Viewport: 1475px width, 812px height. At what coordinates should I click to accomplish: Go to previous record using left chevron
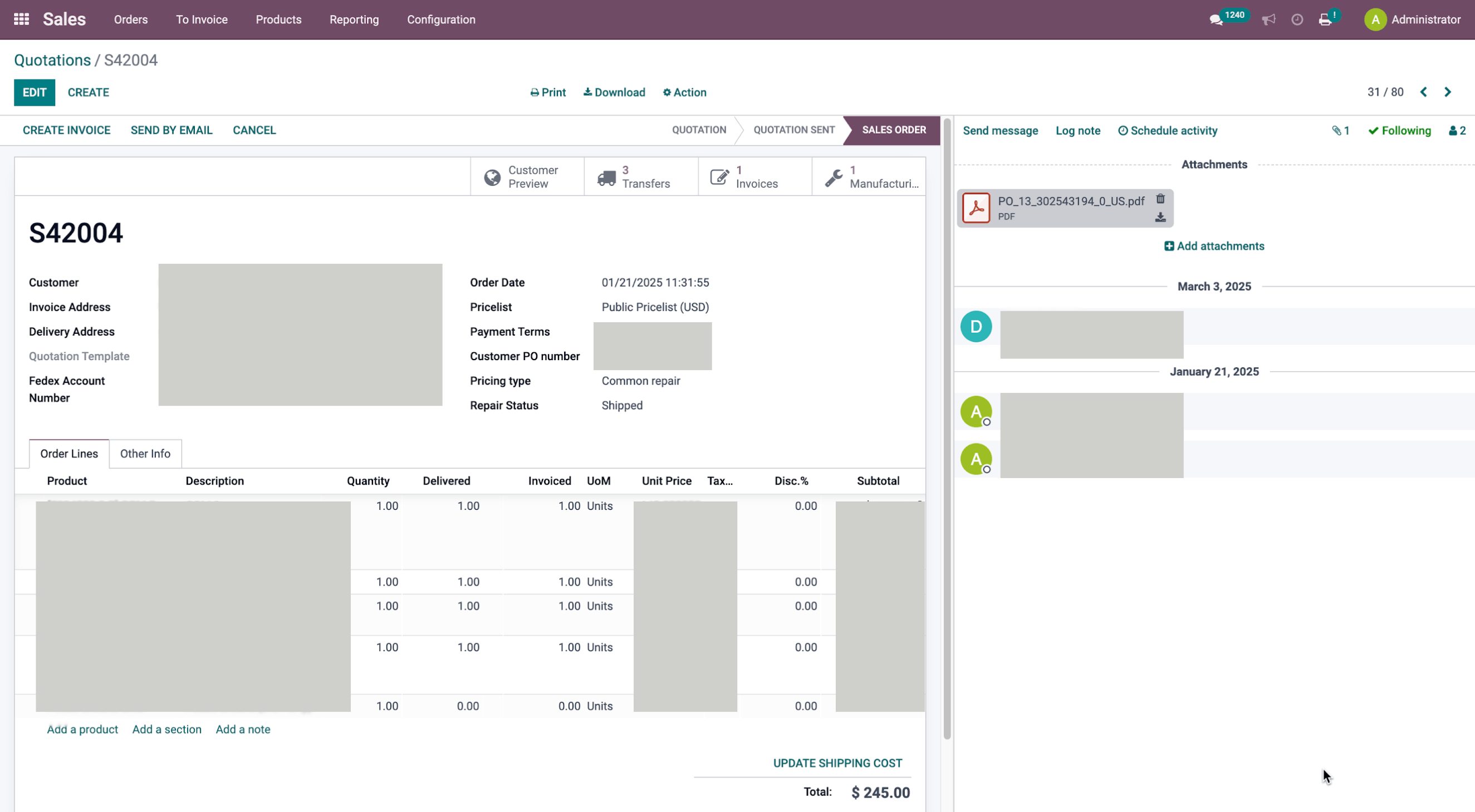1423,92
